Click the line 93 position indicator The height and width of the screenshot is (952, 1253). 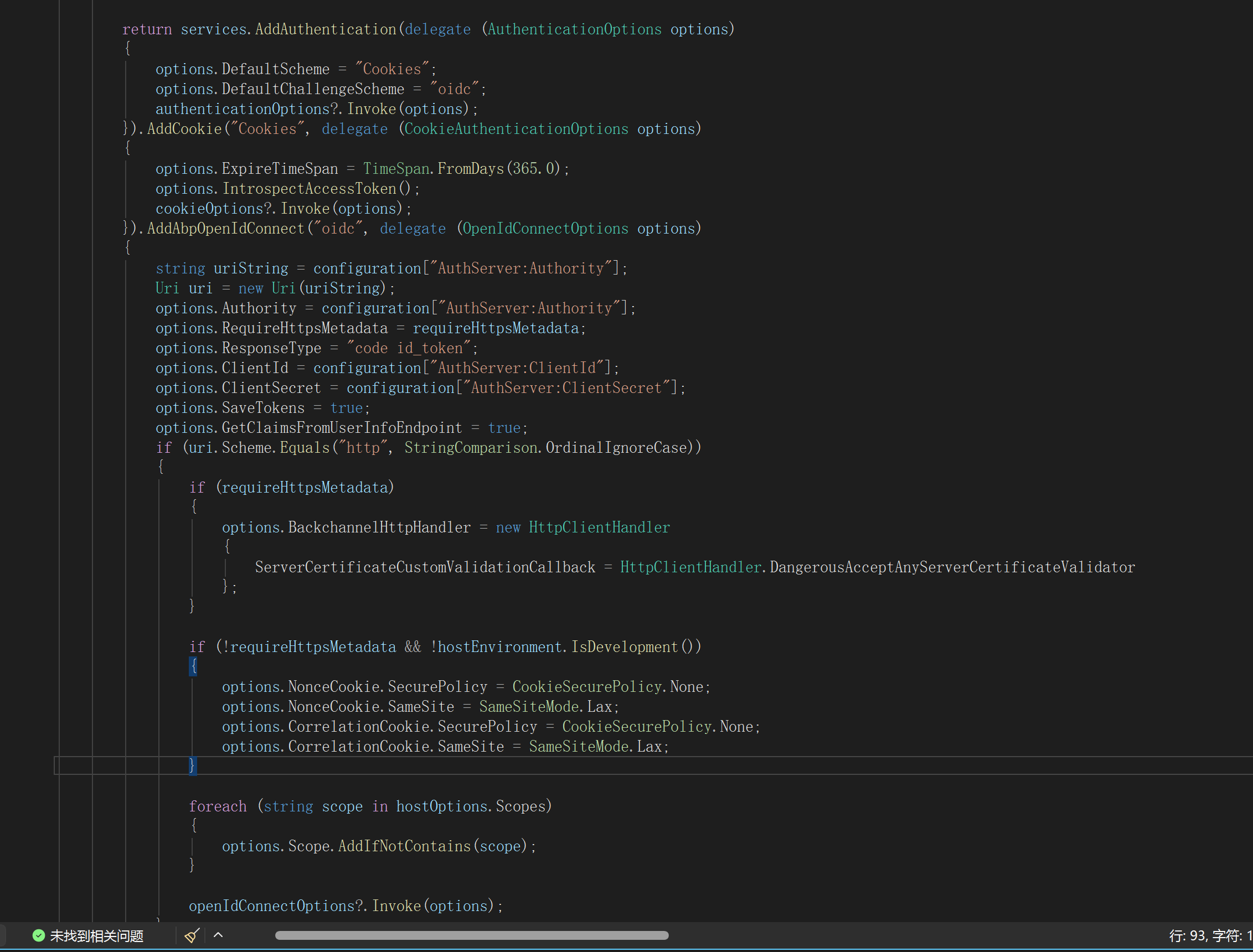1187,935
